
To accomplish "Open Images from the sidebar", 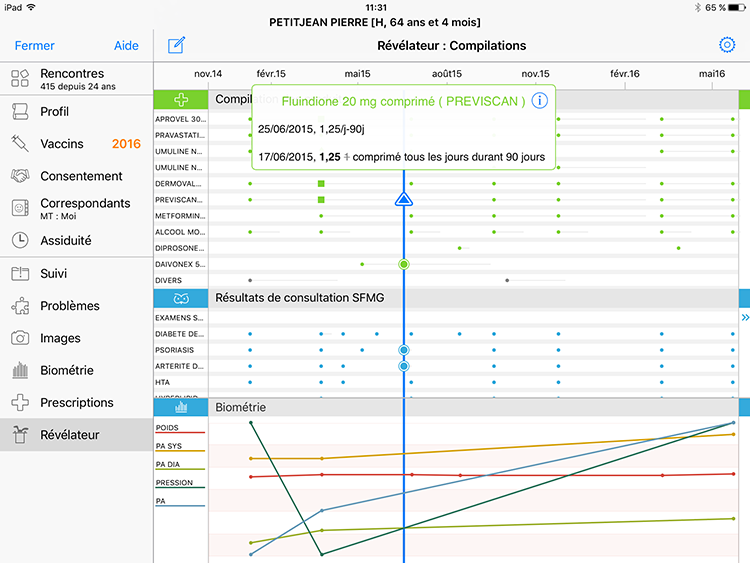I will [x=60, y=338].
